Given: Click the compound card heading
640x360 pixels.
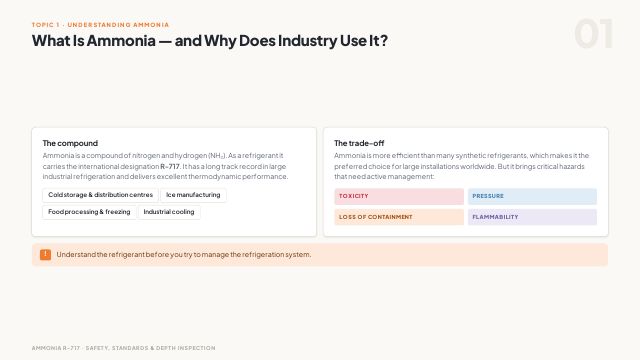Looking at the screenshot, I should [x=70, y=143].
